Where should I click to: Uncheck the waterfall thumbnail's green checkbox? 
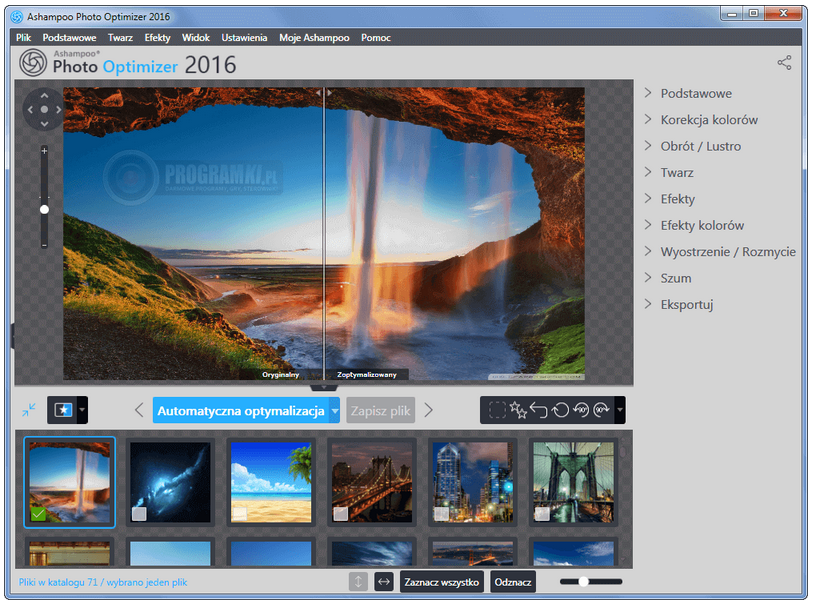[x=38, y=514]
